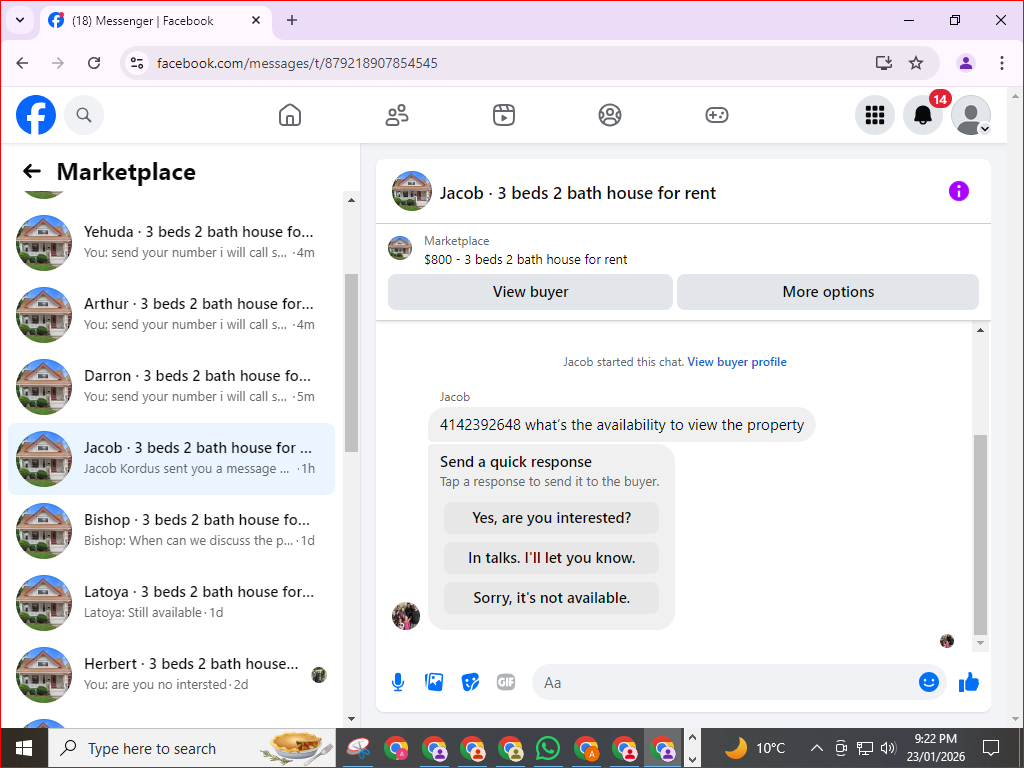Click the More options button

[x=828, y=292]
